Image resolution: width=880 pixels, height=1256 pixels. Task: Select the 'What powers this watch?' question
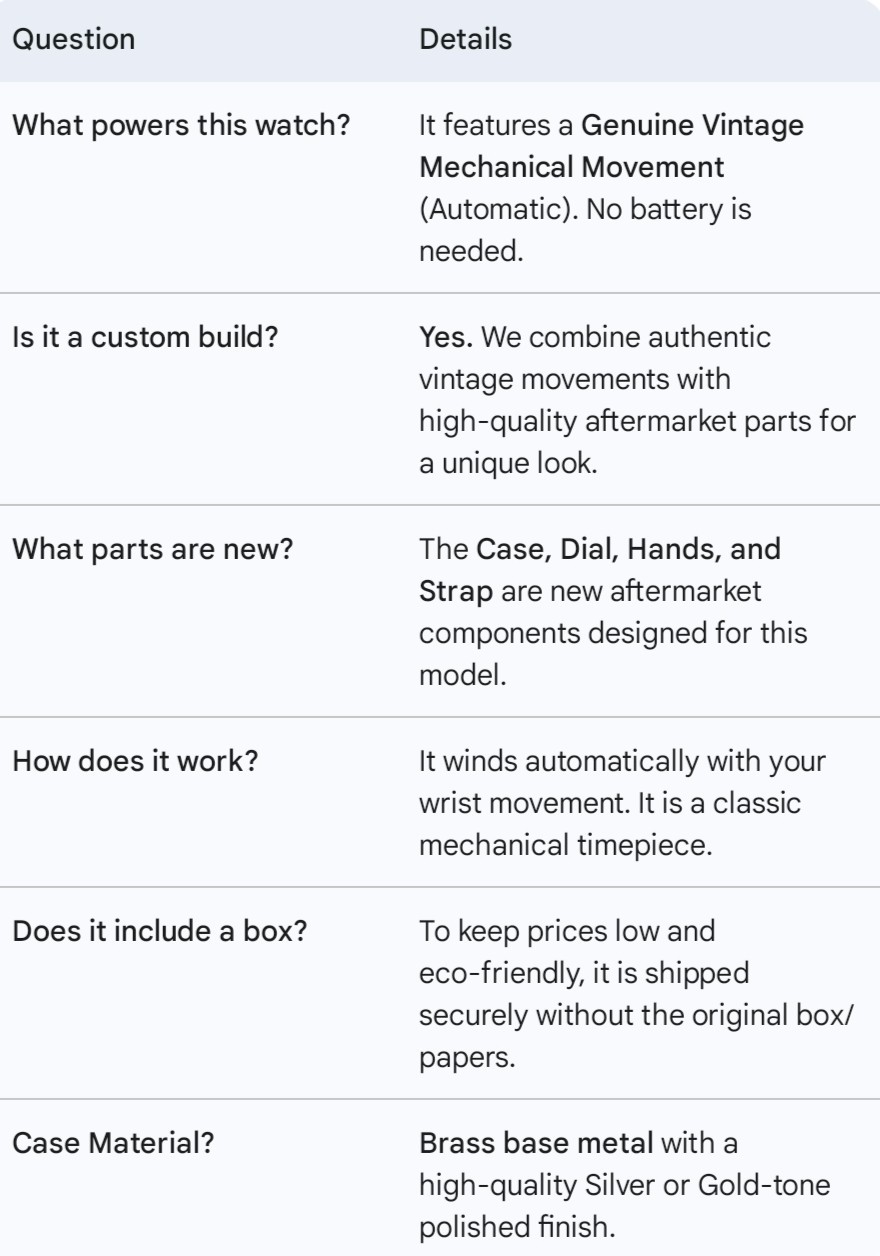pyautogui.click(x=180, y=127)
